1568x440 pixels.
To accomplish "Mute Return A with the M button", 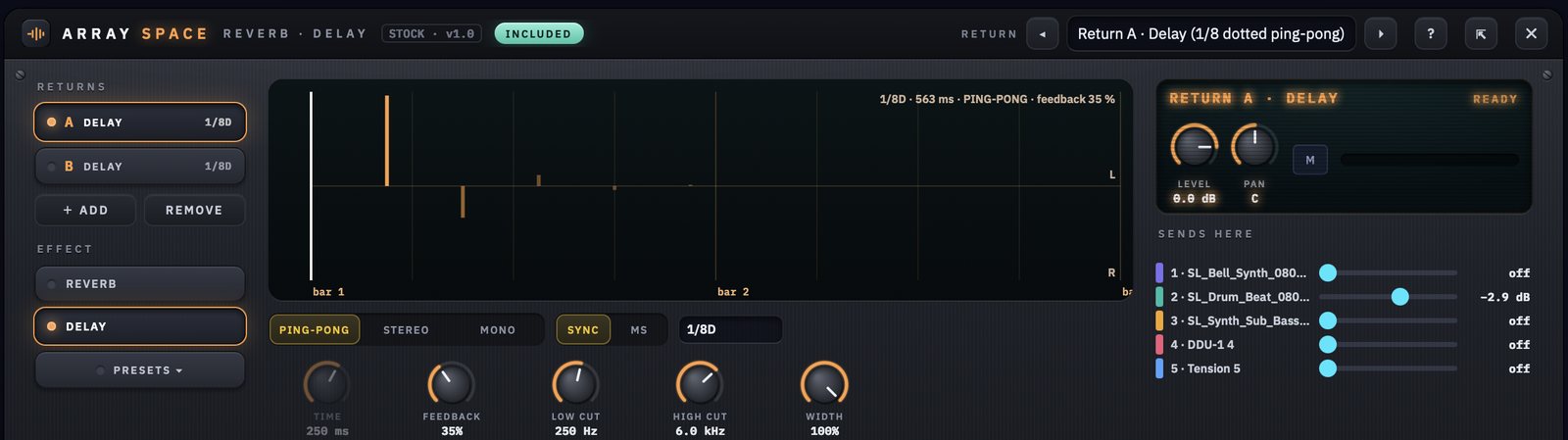I will (1310, 160).
